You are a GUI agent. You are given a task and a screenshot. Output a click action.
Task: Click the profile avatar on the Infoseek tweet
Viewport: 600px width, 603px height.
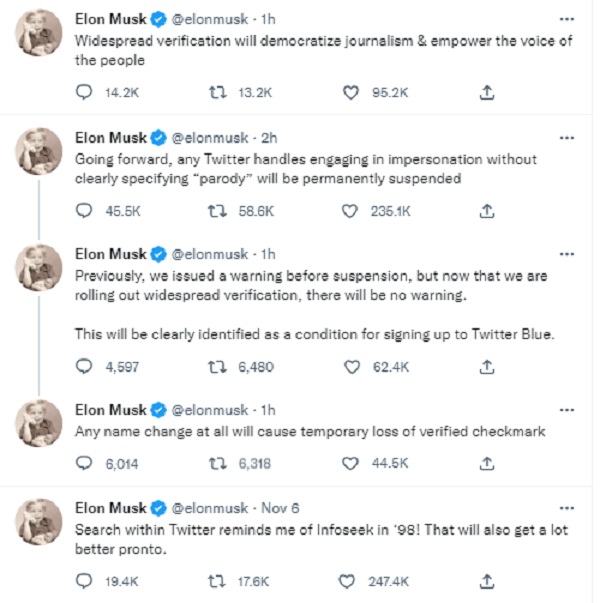click(x=40, y=521)
